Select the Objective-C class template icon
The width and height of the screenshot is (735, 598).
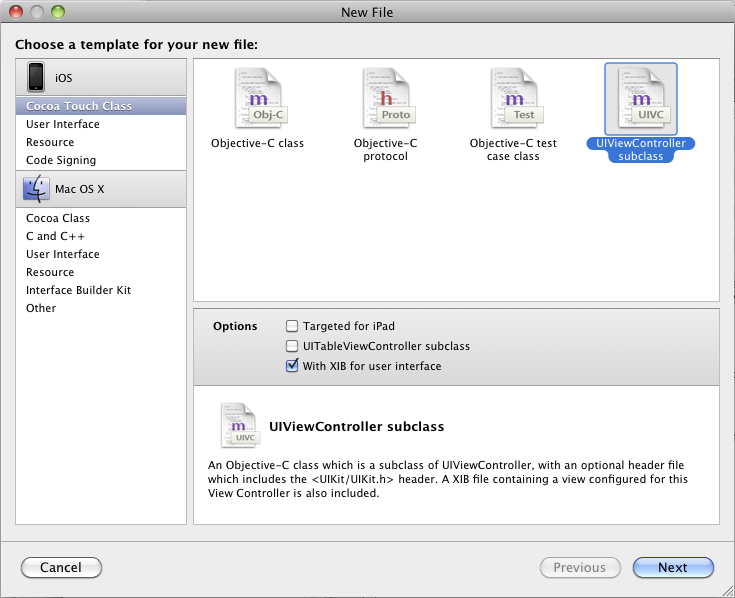click(x=261, y=98)
